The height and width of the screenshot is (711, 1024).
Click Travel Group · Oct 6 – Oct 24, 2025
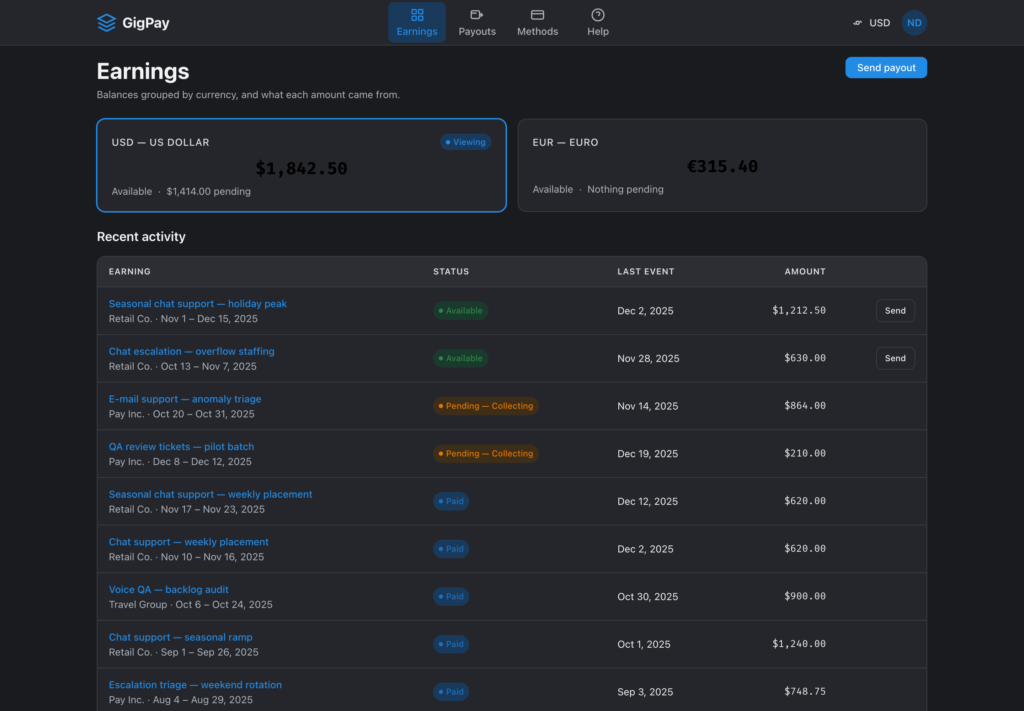click(x=190, y=605)
